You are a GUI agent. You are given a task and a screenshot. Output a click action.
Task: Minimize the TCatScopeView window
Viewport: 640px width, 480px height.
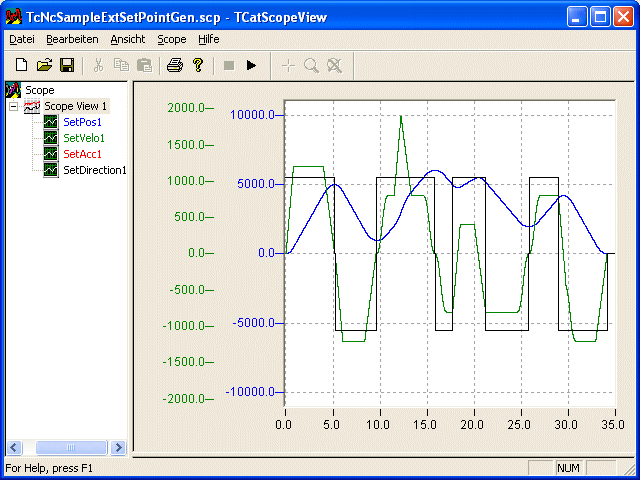[577, 17]
